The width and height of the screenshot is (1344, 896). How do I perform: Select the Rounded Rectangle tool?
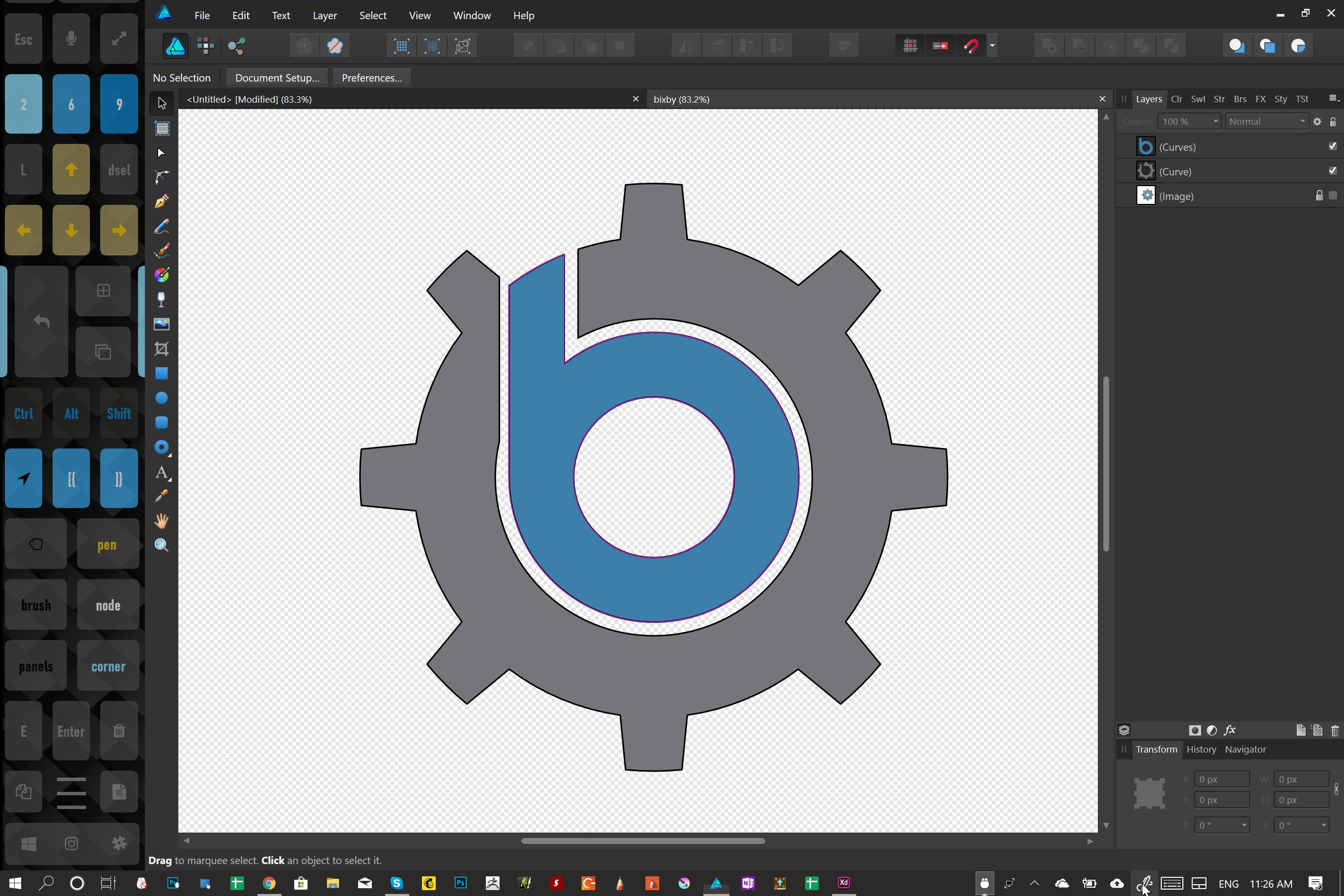(162, 422)
